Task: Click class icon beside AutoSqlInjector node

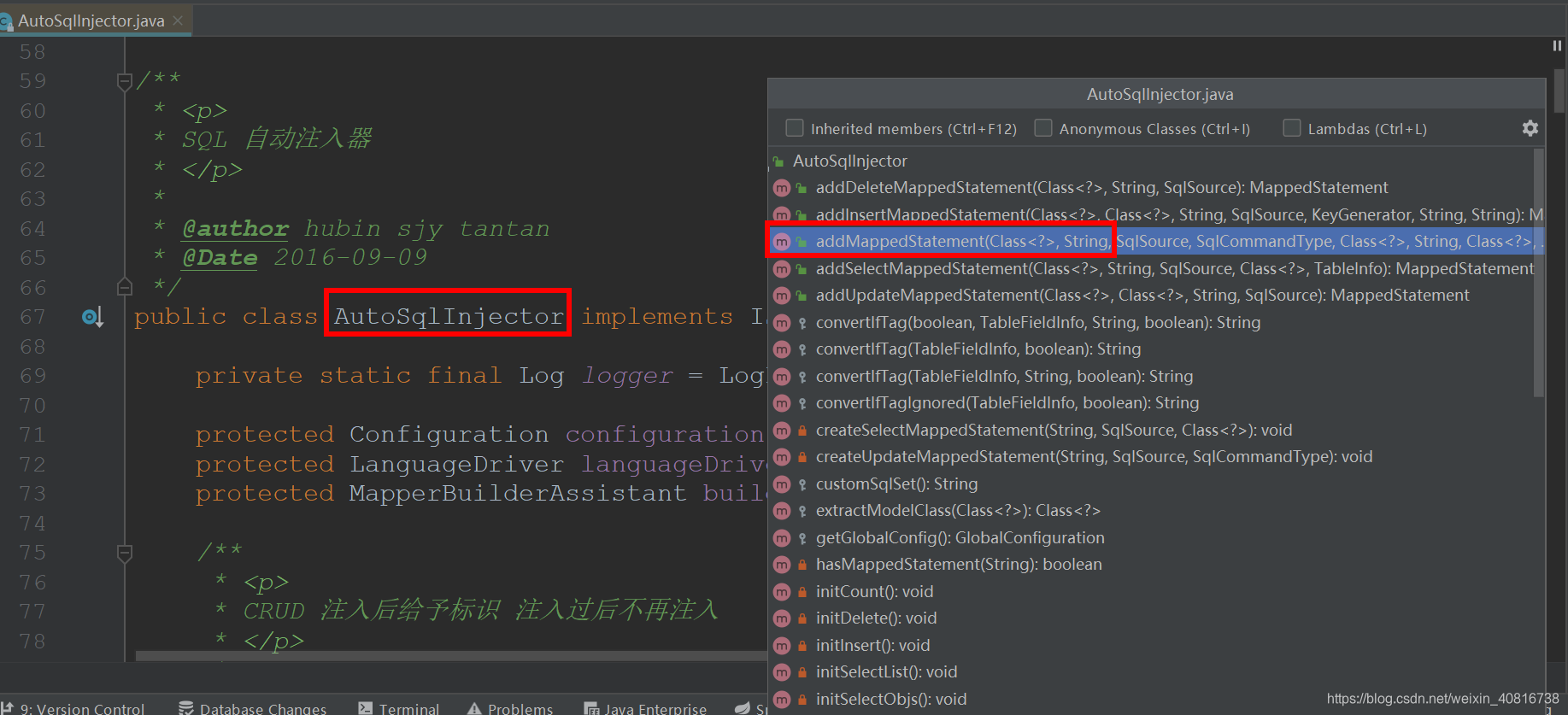Action: click(778, 161)
